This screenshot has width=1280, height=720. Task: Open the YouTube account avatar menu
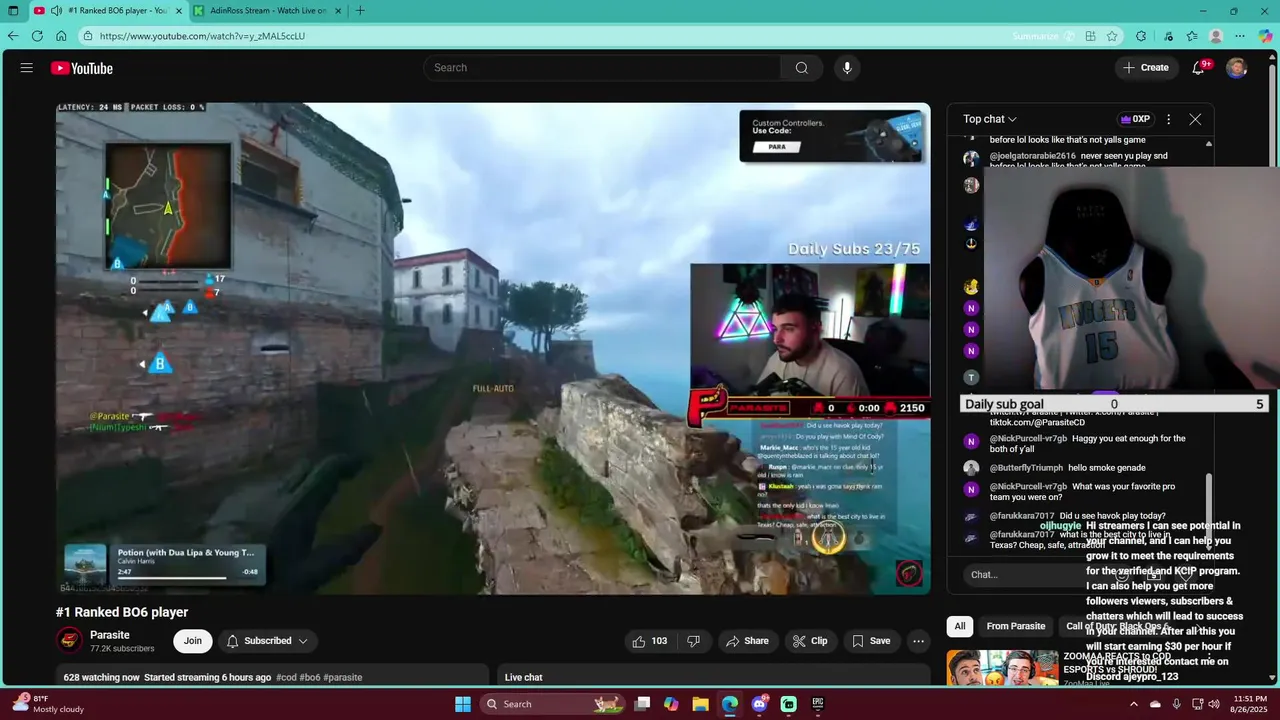point(1237,68)
